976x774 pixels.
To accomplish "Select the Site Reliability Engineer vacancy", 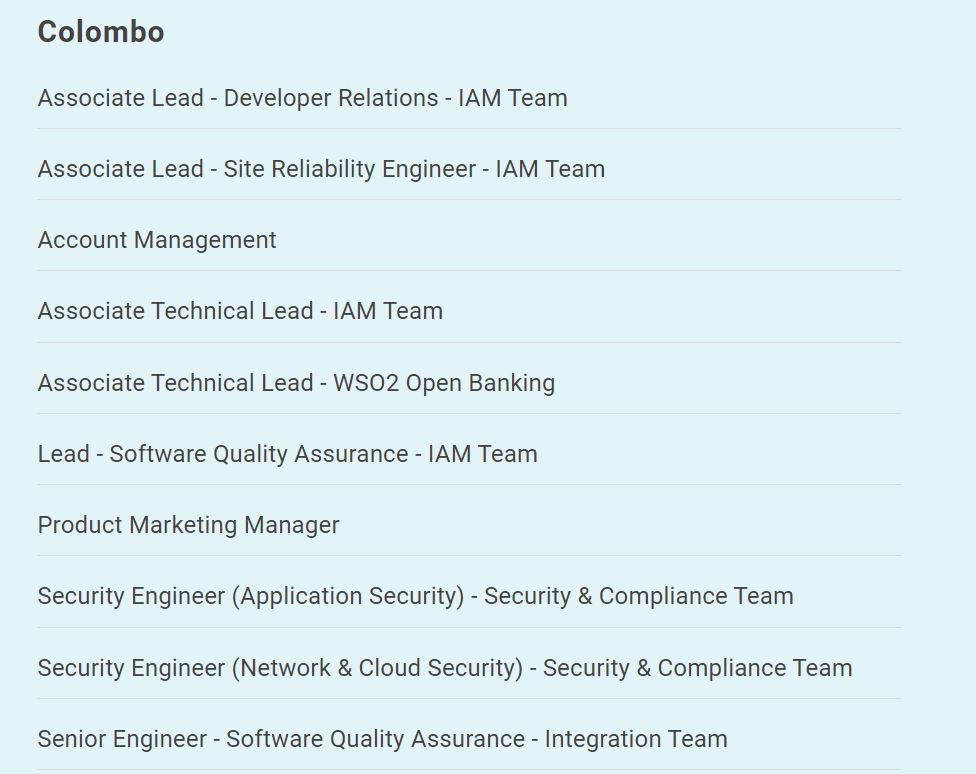I will (x=321, y=169).
